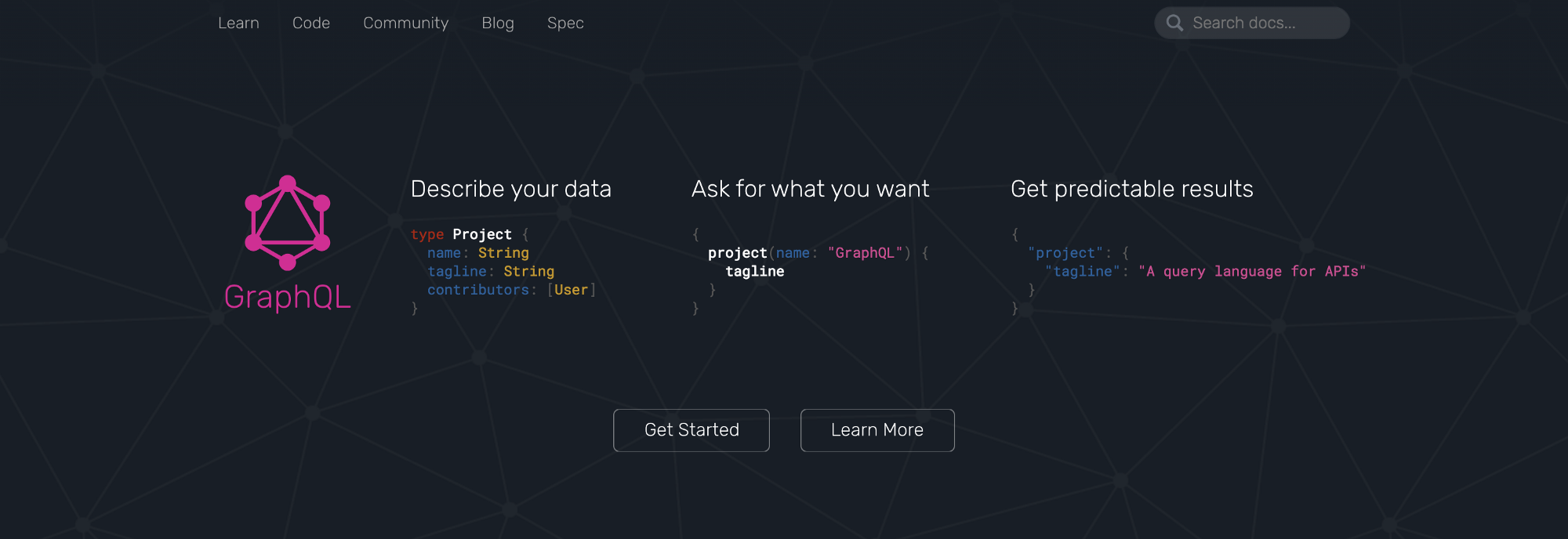Open the Spec navigation link
Image resolution: width=1568 pixels, height=539 pixels.
pos(565,24)
